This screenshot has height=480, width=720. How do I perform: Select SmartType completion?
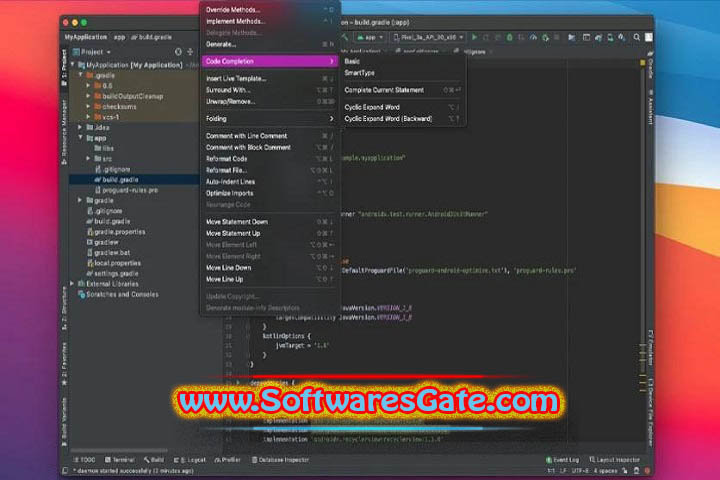403,73
